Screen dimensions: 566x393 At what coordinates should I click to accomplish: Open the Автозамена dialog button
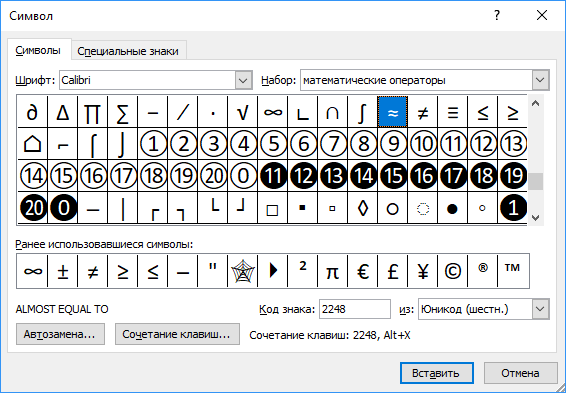pyautogui.click(x=60, y=334)
